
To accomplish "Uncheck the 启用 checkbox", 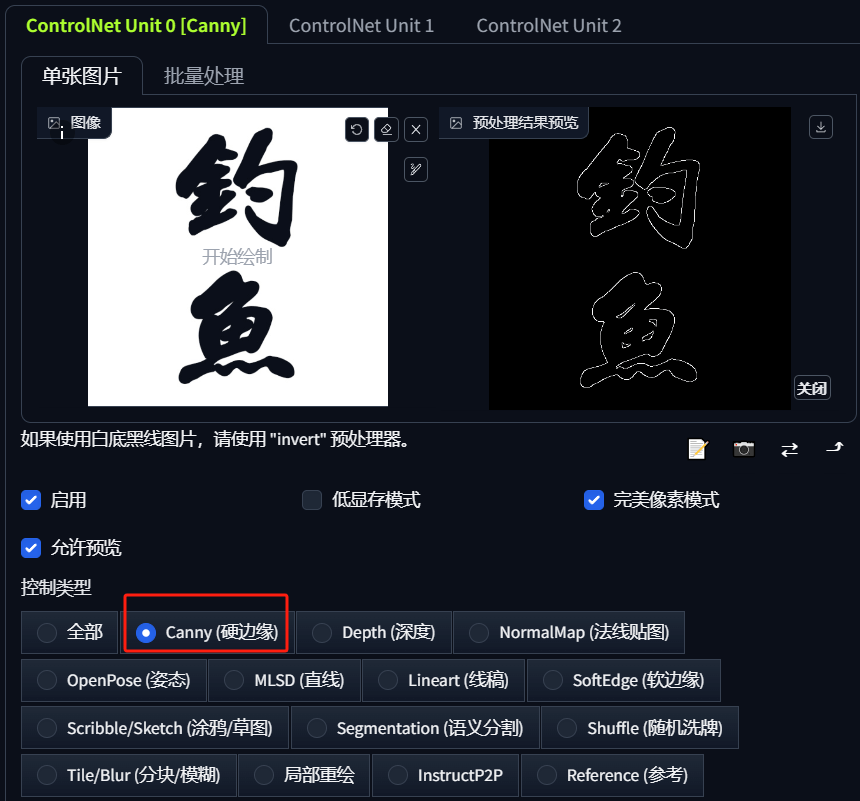I will coord(31,500).
